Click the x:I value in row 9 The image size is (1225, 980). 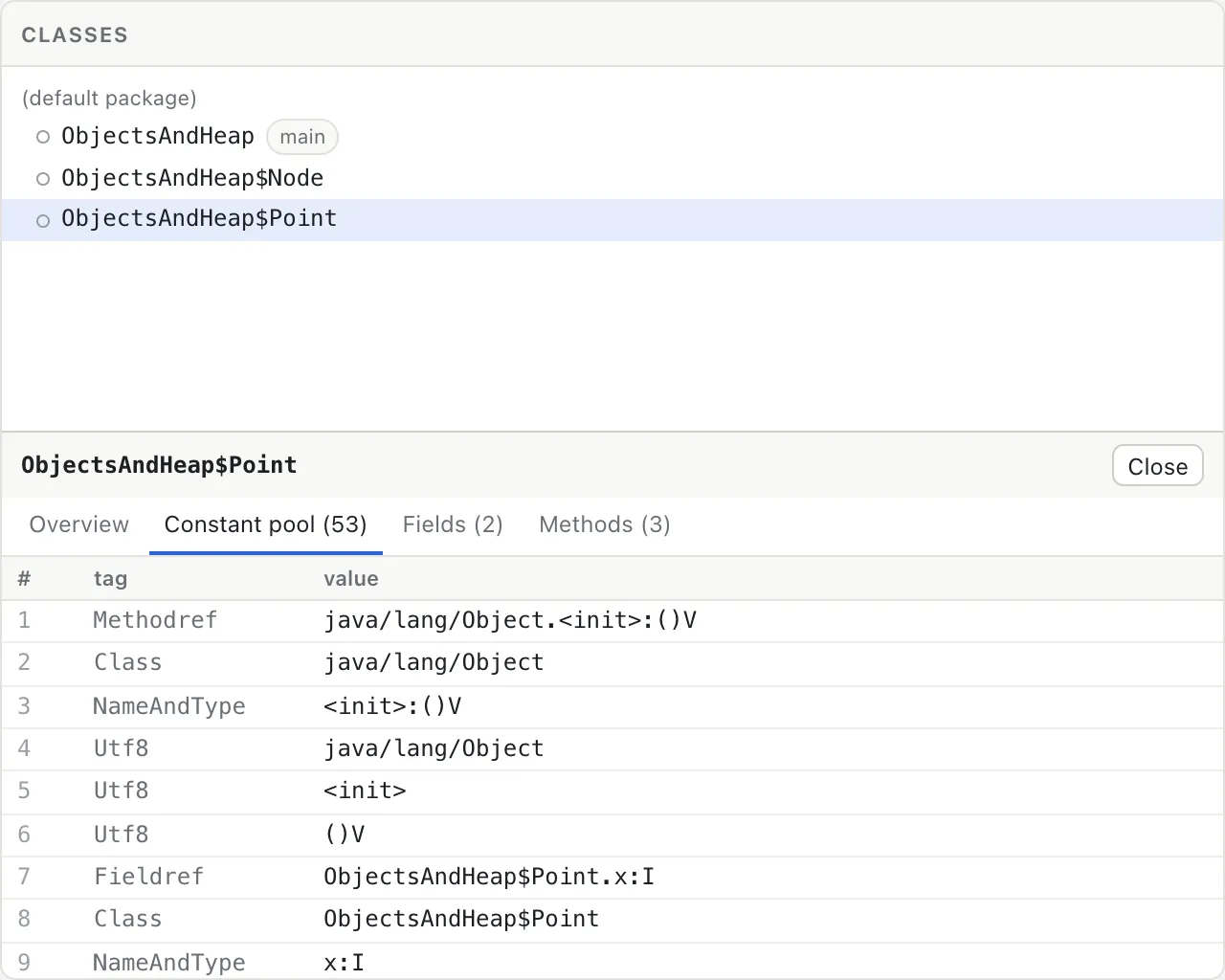[344, 963]
